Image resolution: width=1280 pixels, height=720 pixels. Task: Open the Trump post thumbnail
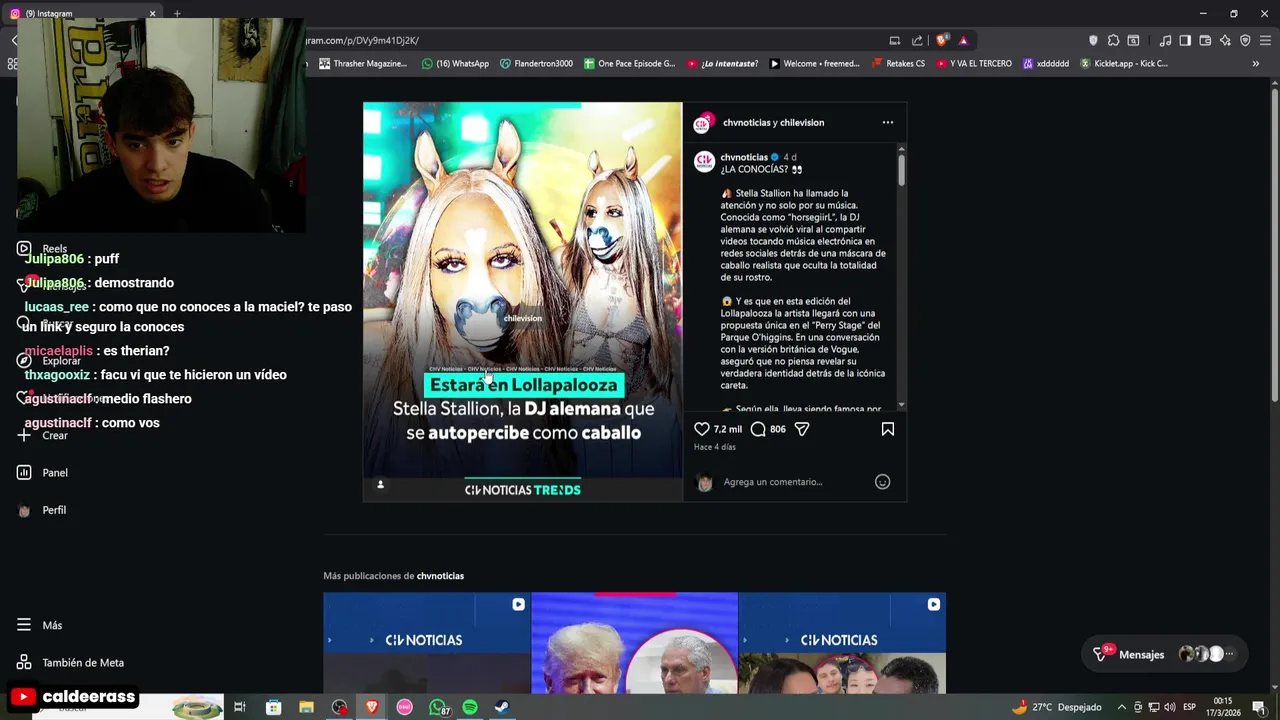click(x=634, y=643)
